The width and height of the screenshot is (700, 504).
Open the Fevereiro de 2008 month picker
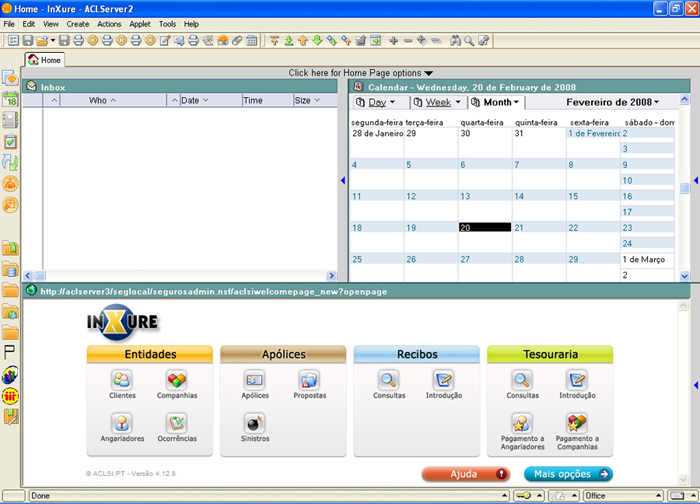[x=612, y=102]
